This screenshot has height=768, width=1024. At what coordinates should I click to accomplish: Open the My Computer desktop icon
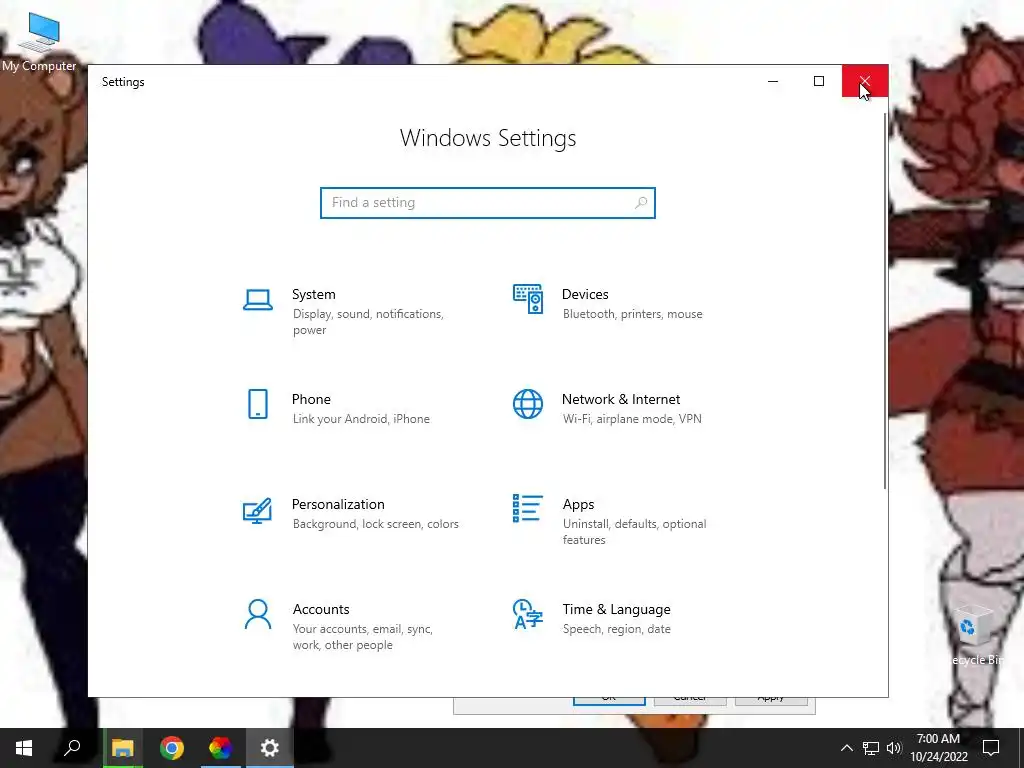tap(39, 42)
